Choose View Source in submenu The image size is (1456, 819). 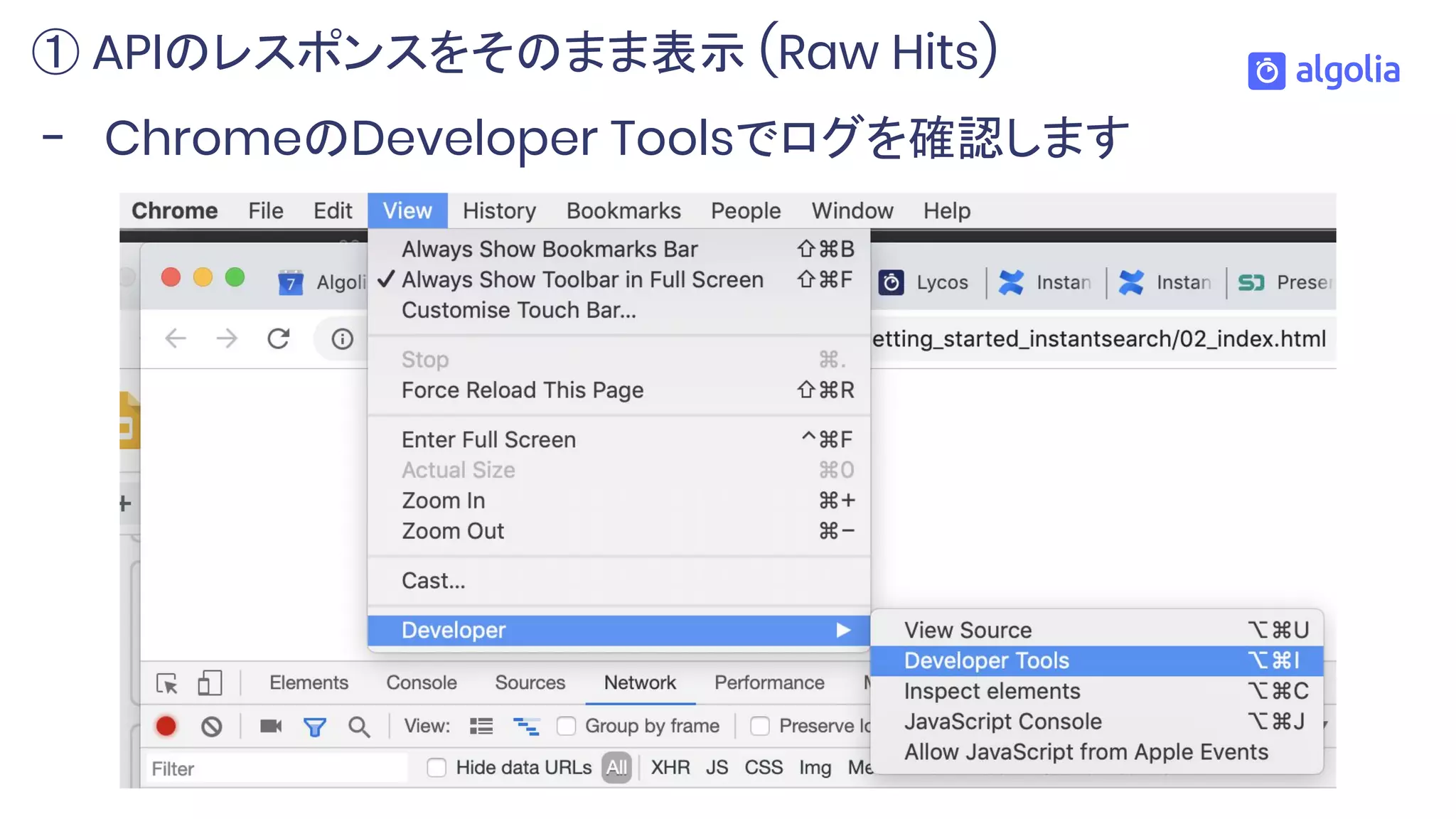click(x=1097, y=631)
